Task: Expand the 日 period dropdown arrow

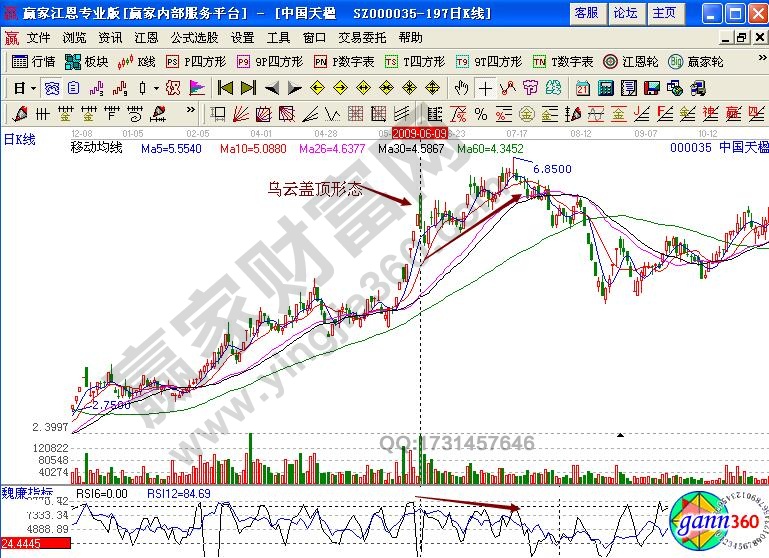Action: coord(33,88)
